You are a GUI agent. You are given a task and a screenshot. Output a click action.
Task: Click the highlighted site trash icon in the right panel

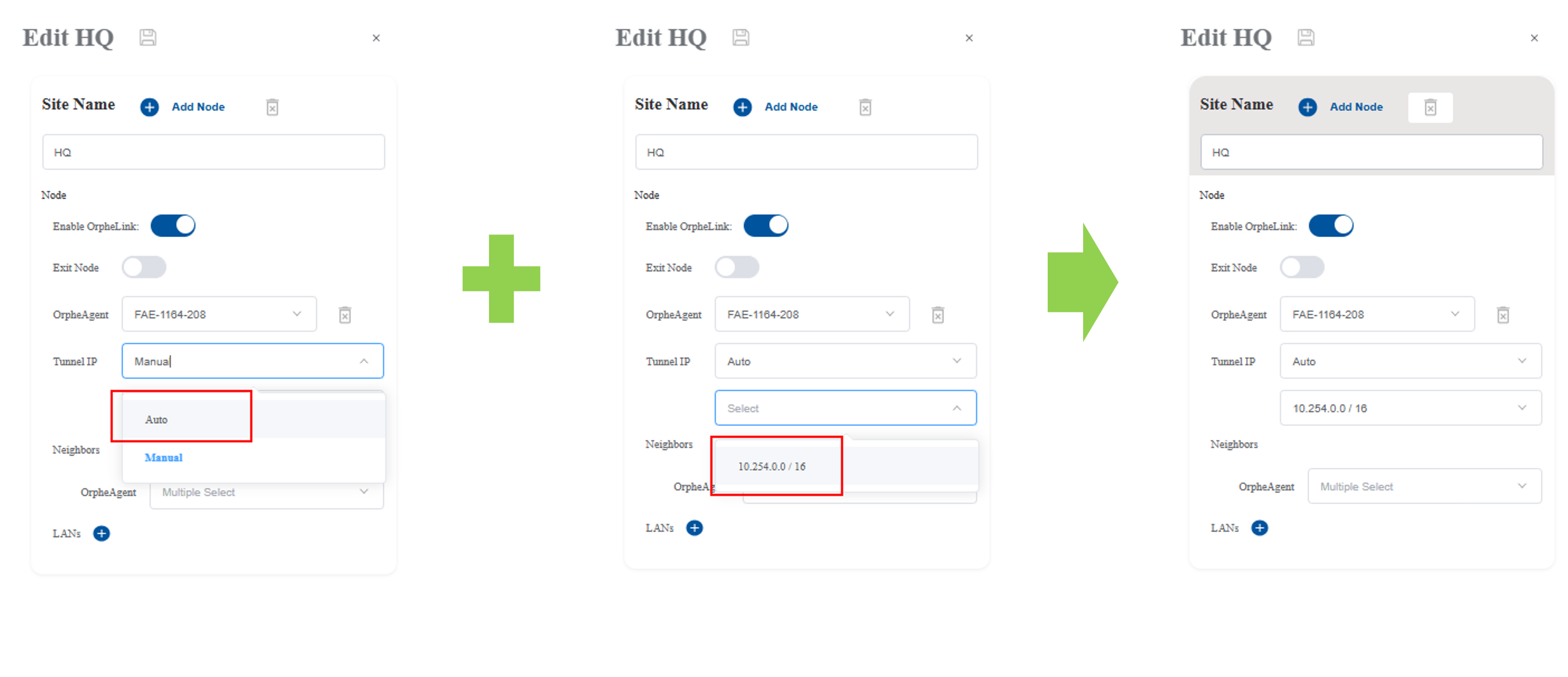1431,108
